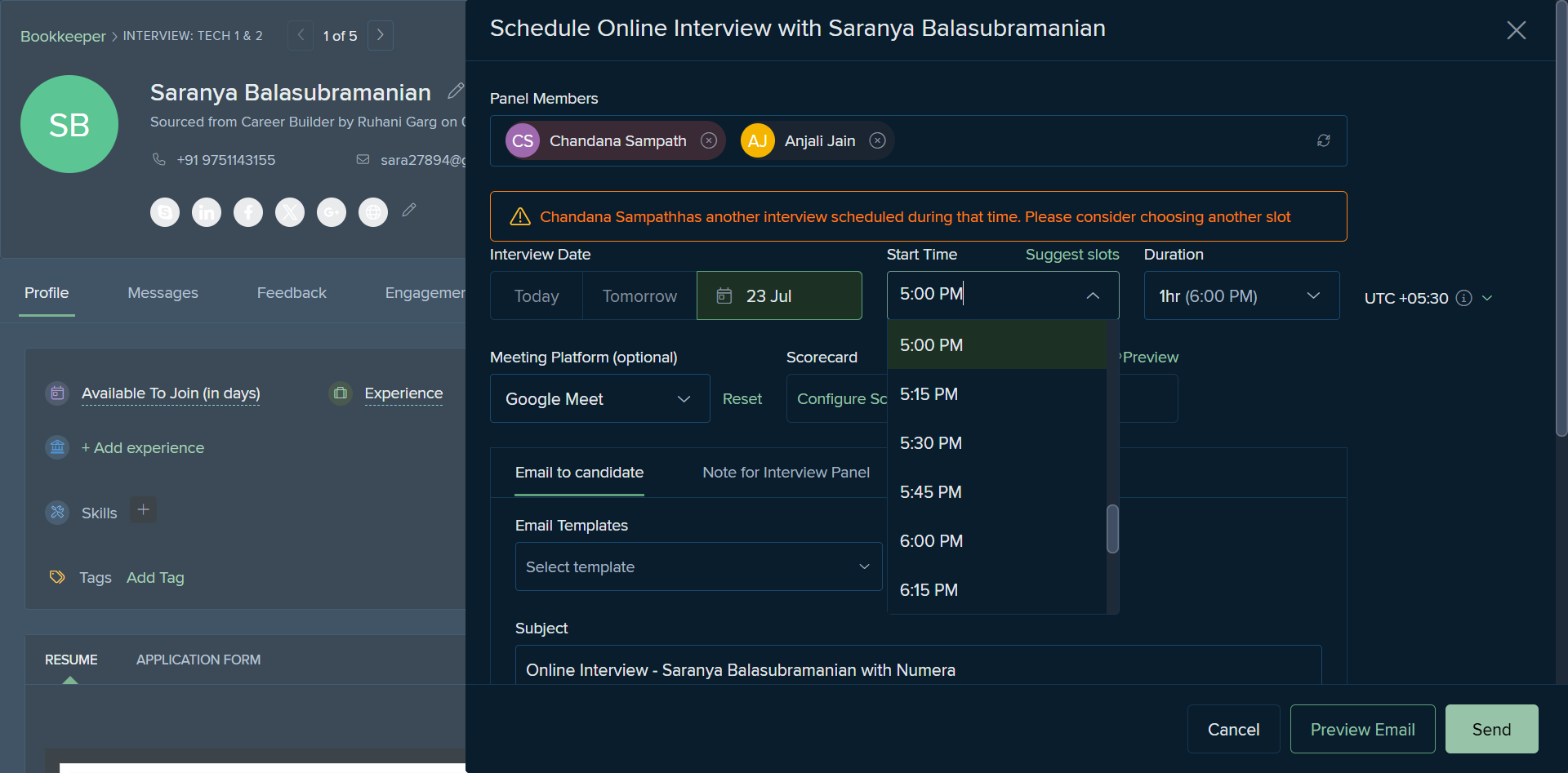Click the refresh icon in Panel Members
The width and height of the screenshot is (1568, 773).
[x=1323, y=140]
